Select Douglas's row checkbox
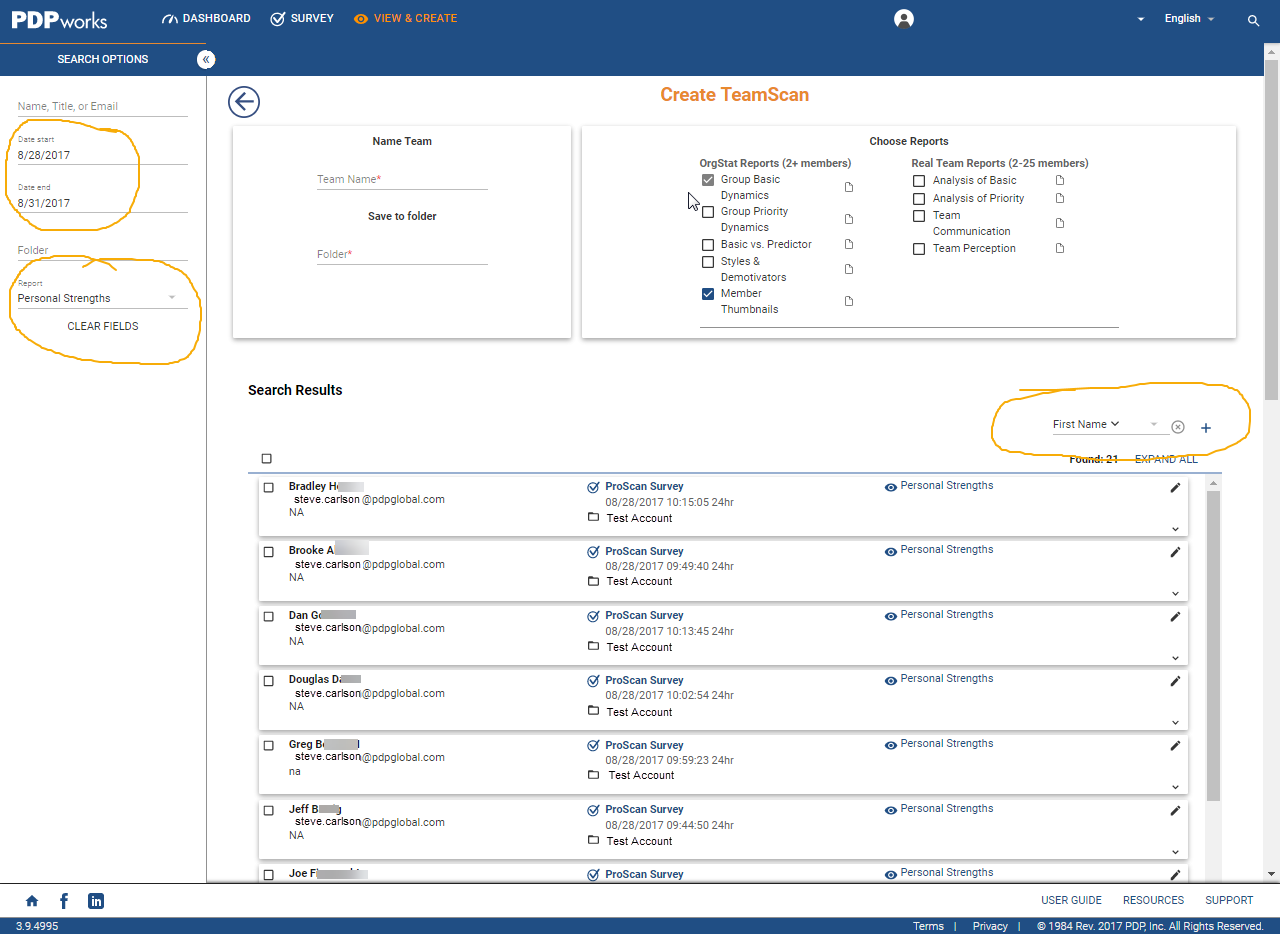1280x934 pixels. (268, 681)
